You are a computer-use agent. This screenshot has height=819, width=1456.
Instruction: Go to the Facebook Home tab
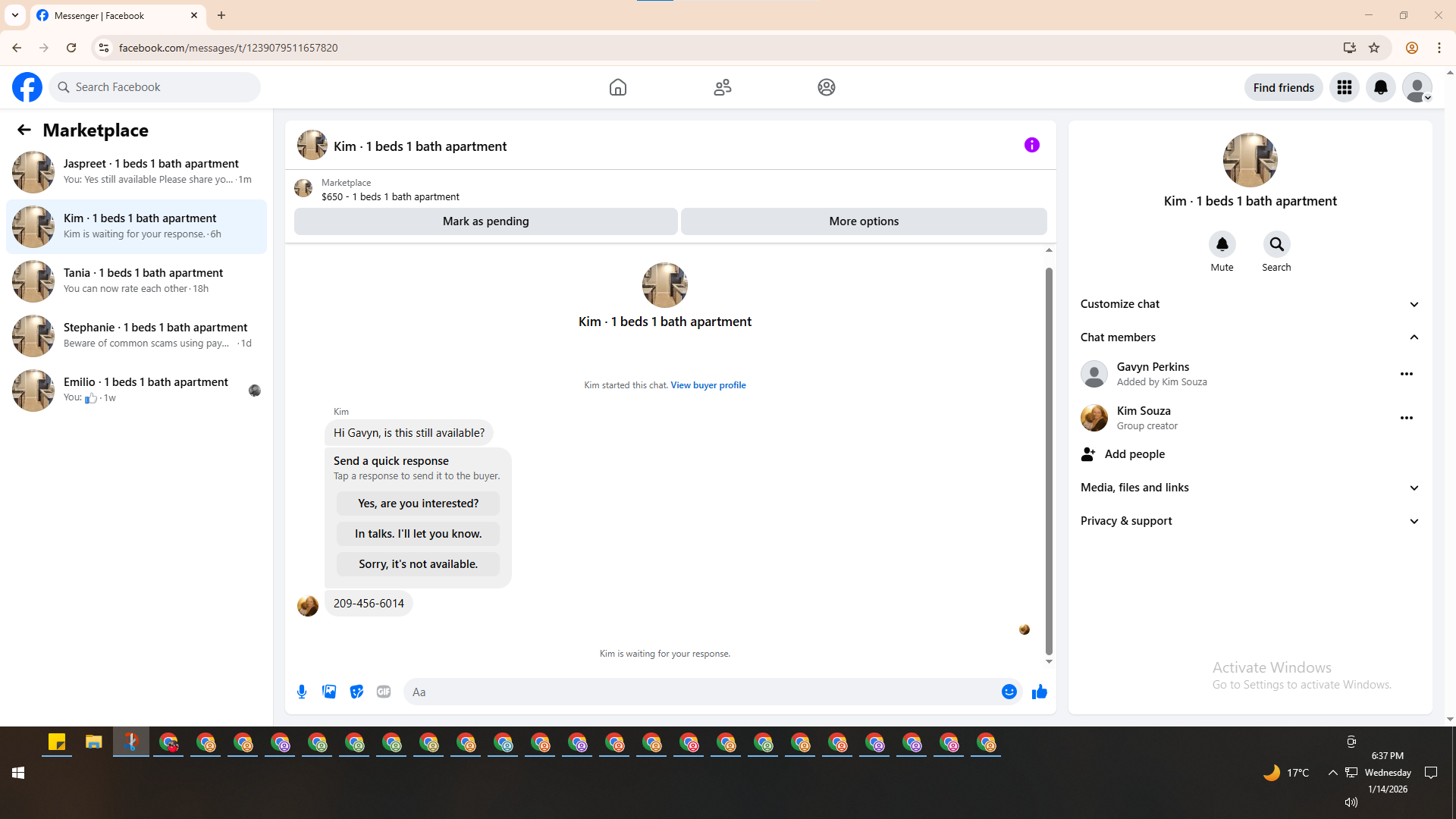point(617,87)
